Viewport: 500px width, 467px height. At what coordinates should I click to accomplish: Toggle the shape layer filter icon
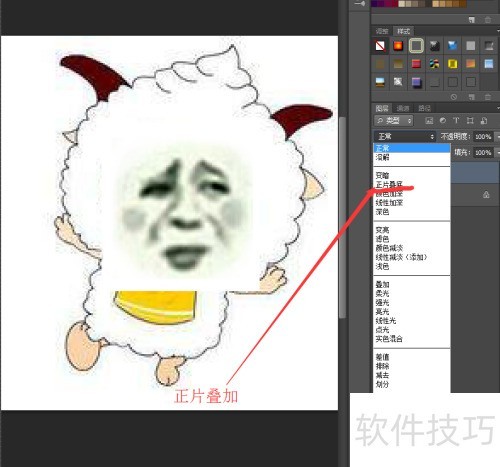(470, 121)
